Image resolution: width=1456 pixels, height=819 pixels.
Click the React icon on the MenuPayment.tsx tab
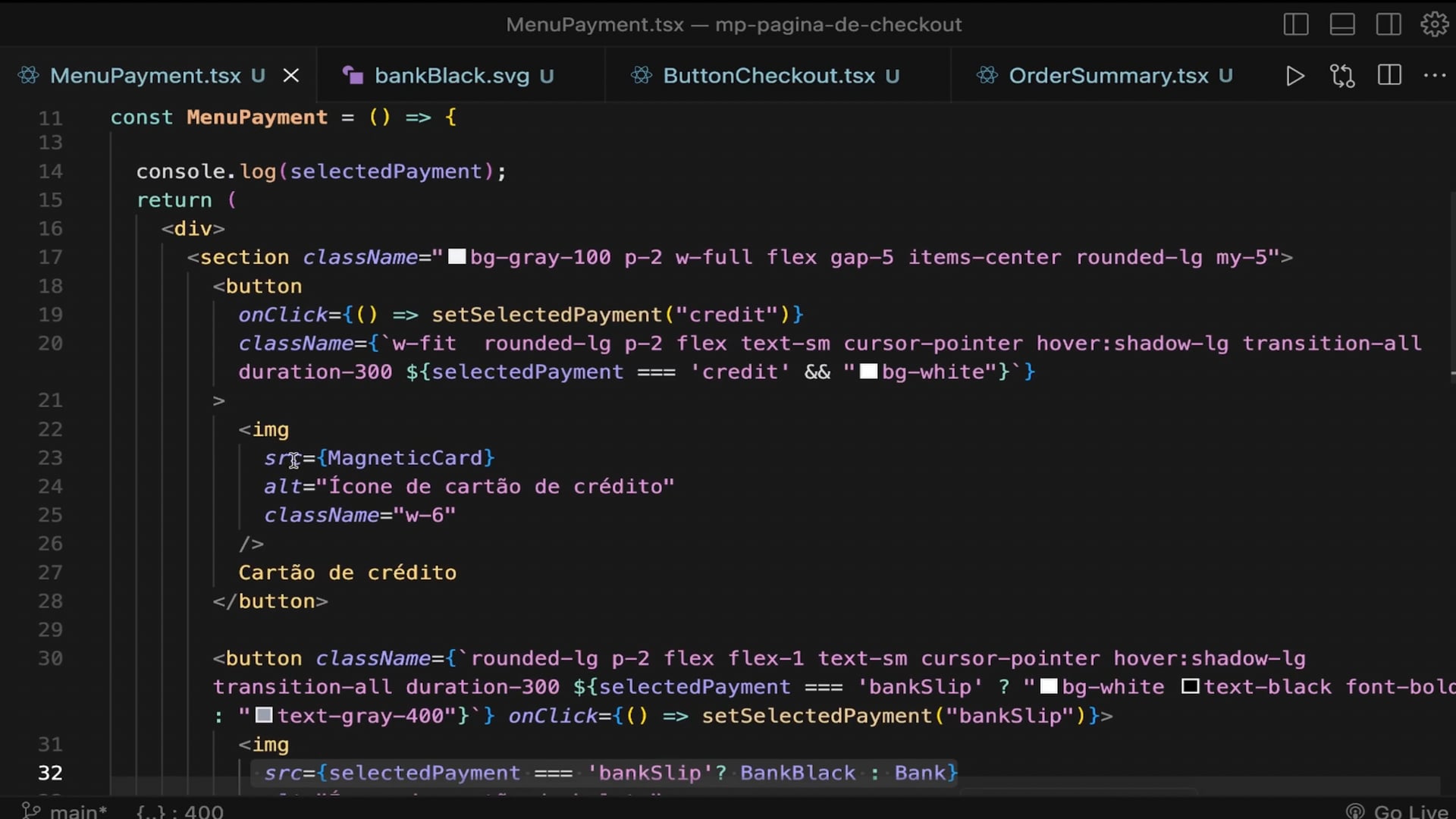coord(29,76)
